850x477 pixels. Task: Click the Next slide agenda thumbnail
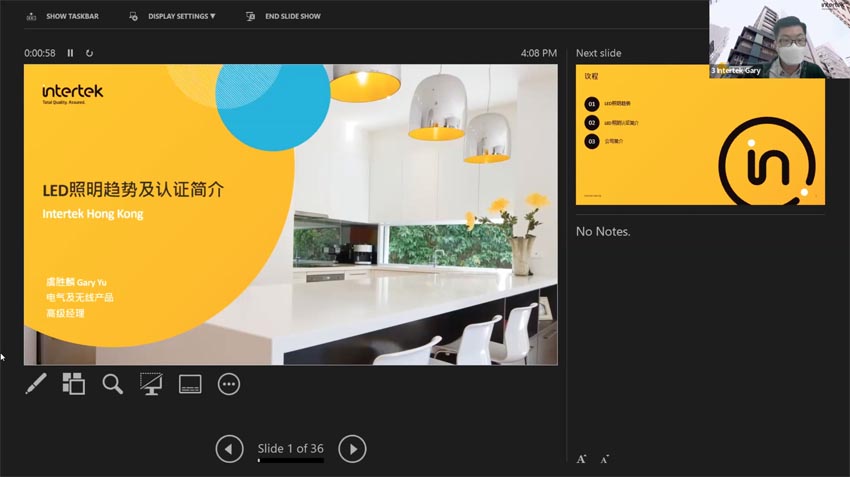[x=700, y=135]
